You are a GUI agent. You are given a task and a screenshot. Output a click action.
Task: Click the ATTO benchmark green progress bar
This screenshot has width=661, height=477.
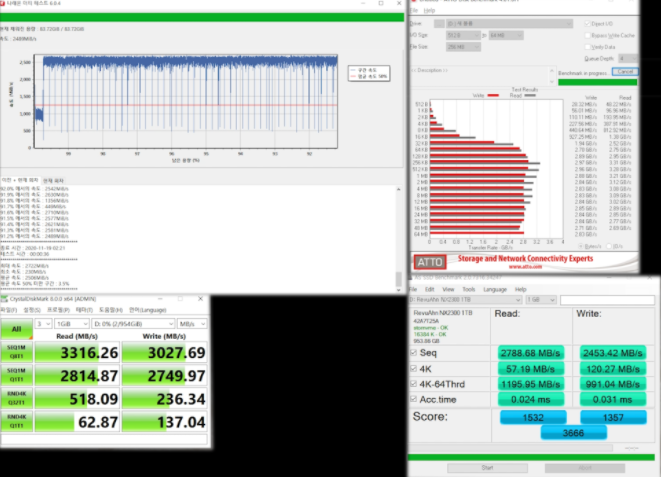[597, 83]
